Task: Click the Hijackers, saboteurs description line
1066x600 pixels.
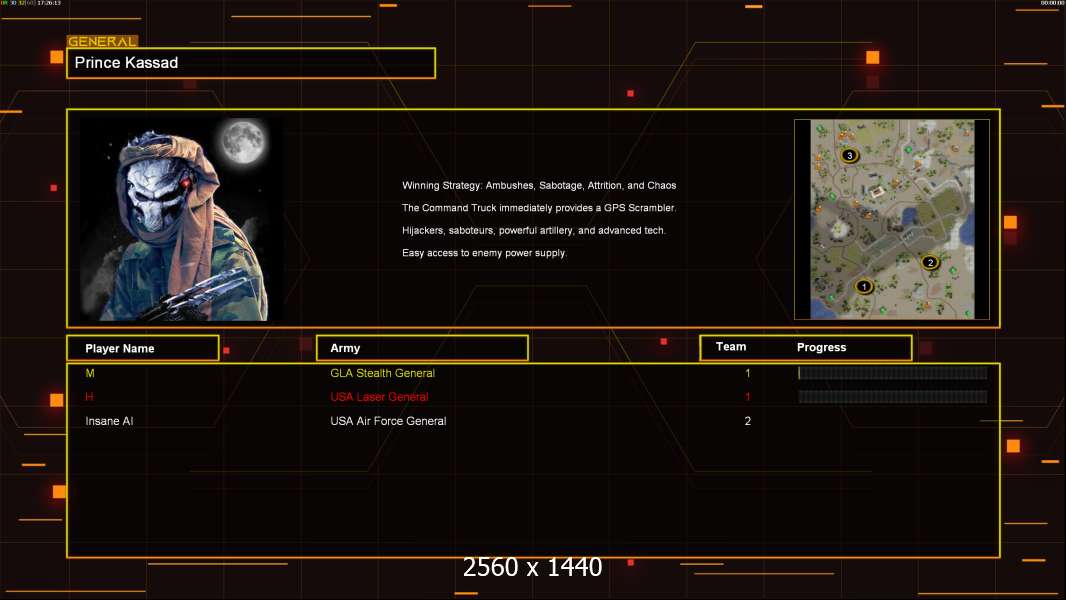Action: point(534,230)
